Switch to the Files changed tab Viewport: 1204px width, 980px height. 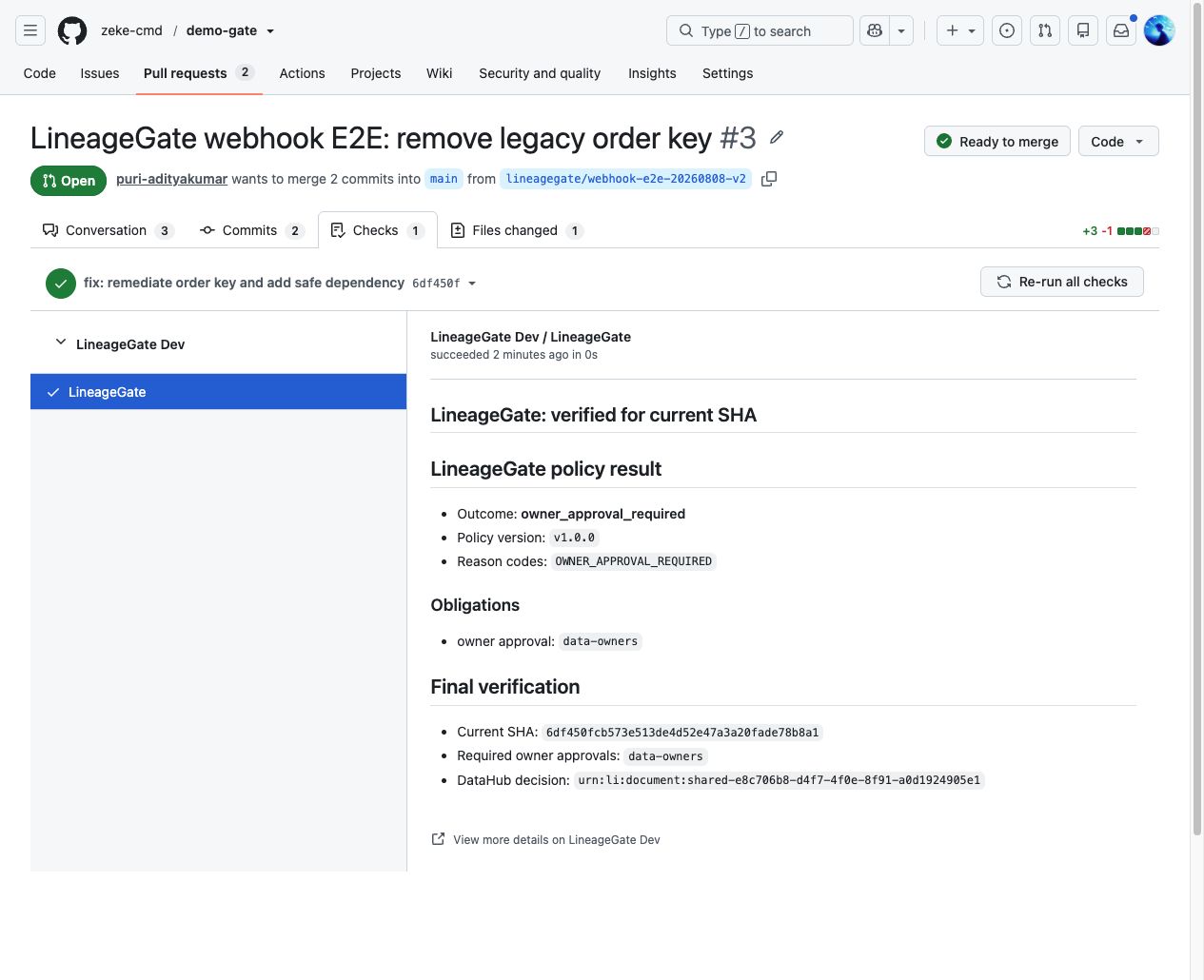(516, 230)
